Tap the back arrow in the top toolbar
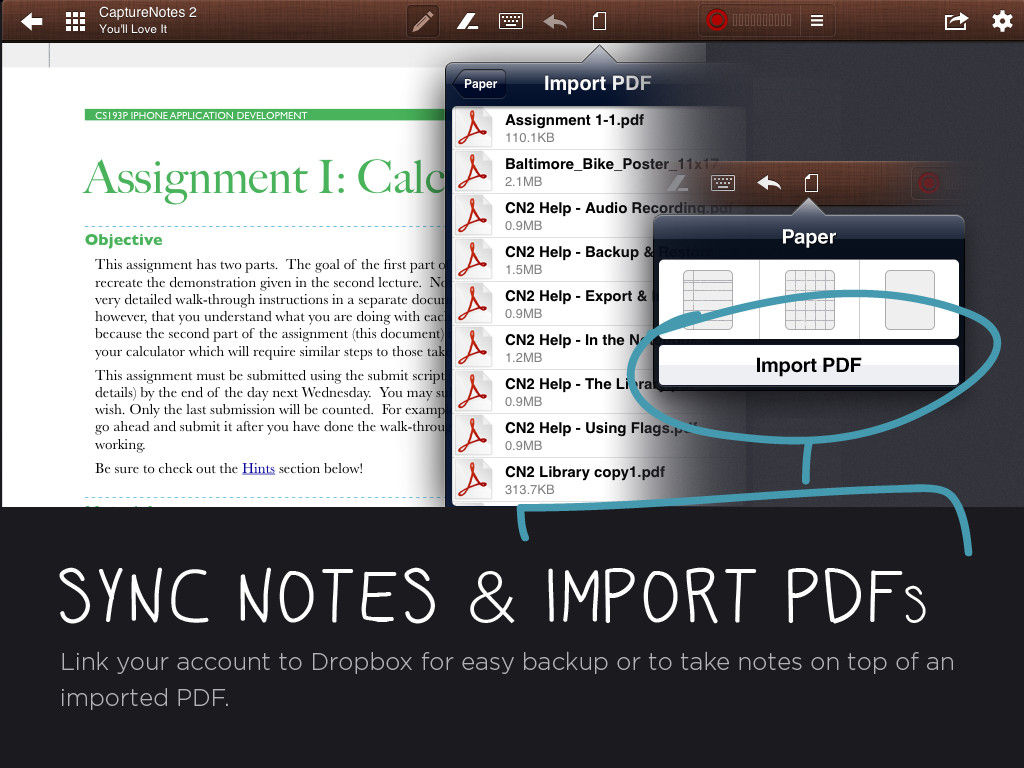 pyautogui.click(x=31, y=22)
